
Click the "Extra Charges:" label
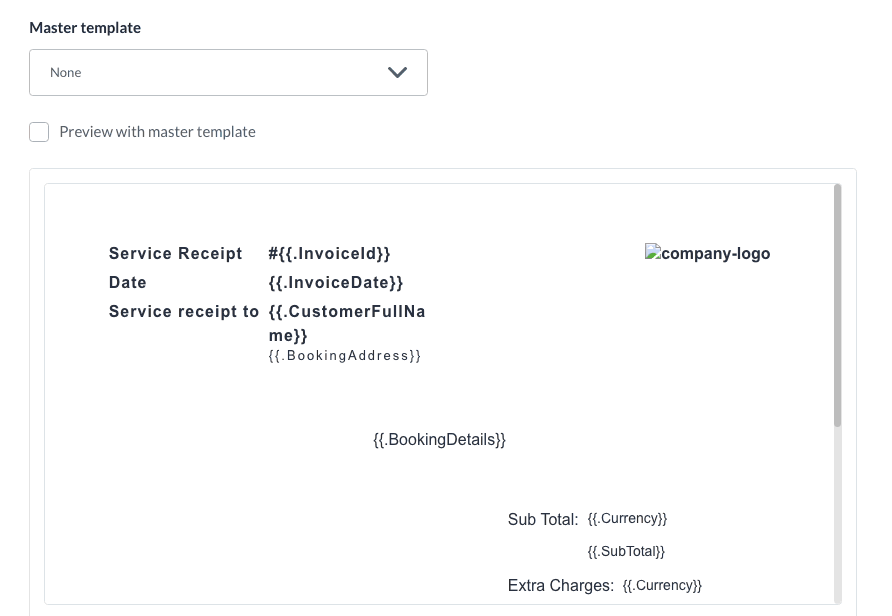point(560,586)
